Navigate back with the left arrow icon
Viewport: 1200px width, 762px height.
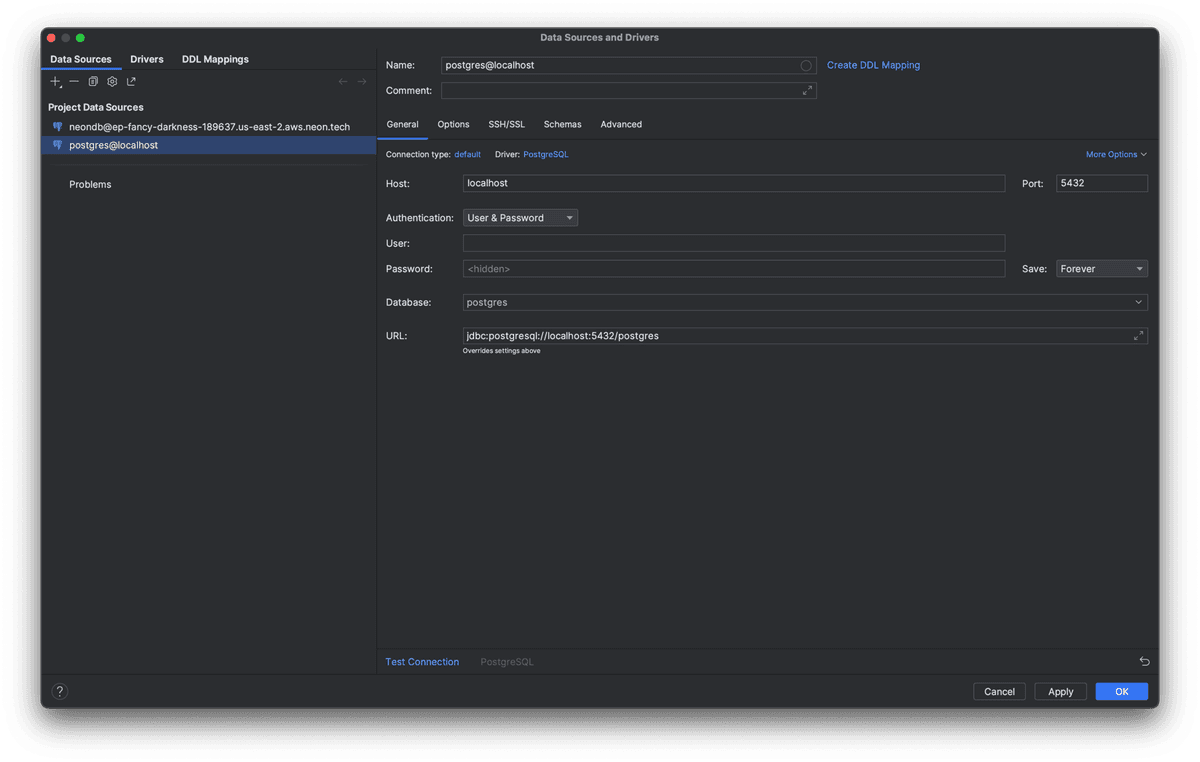point(342,81)
